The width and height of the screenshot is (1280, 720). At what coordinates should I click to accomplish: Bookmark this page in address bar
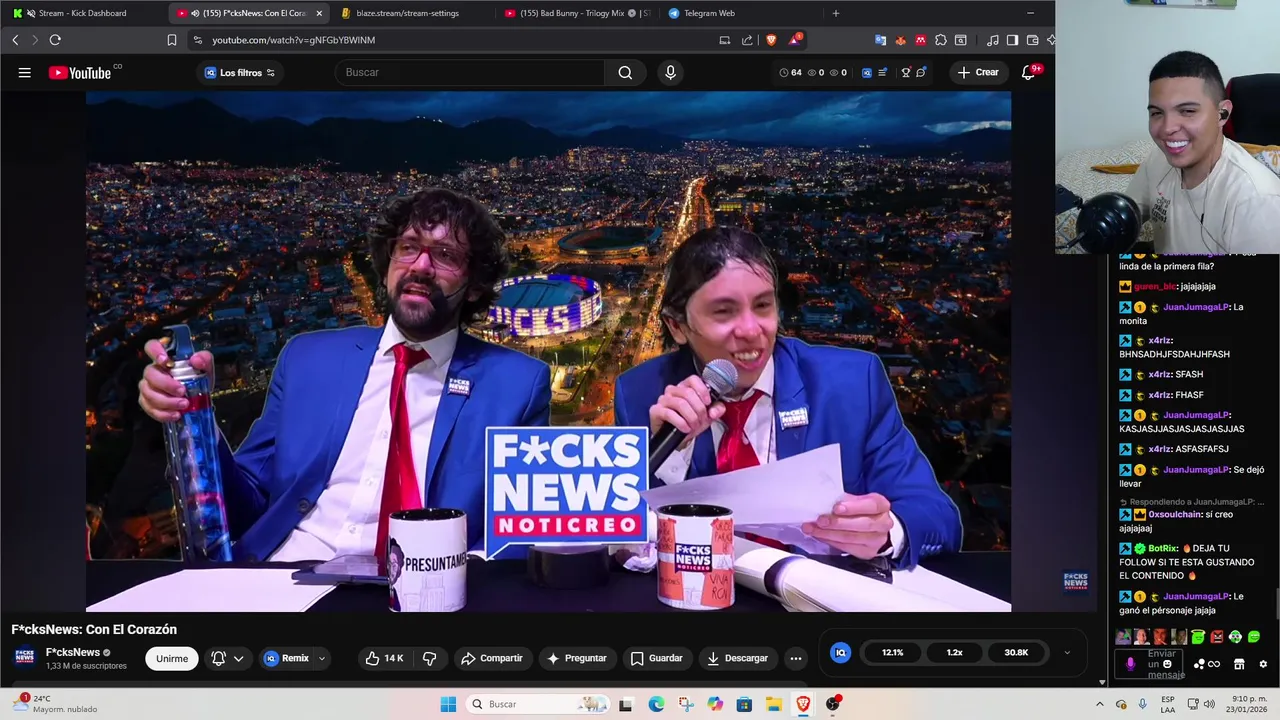[x=172, y=40]
